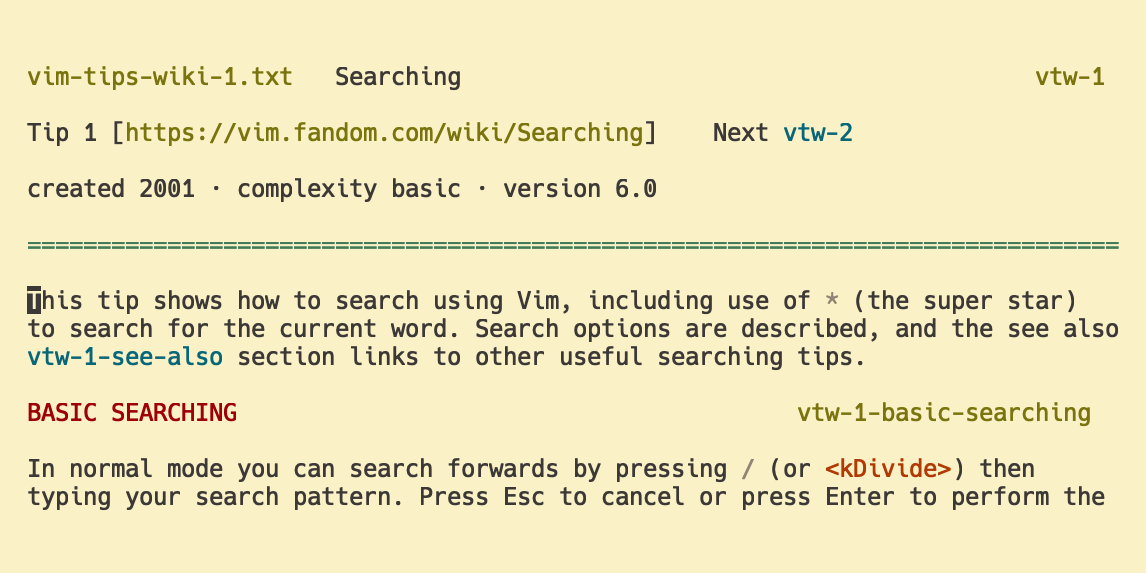The height and width of the screenshot is (573, 1146).
Task: Click the <kDivide> key notation
Action: point(888,469)
